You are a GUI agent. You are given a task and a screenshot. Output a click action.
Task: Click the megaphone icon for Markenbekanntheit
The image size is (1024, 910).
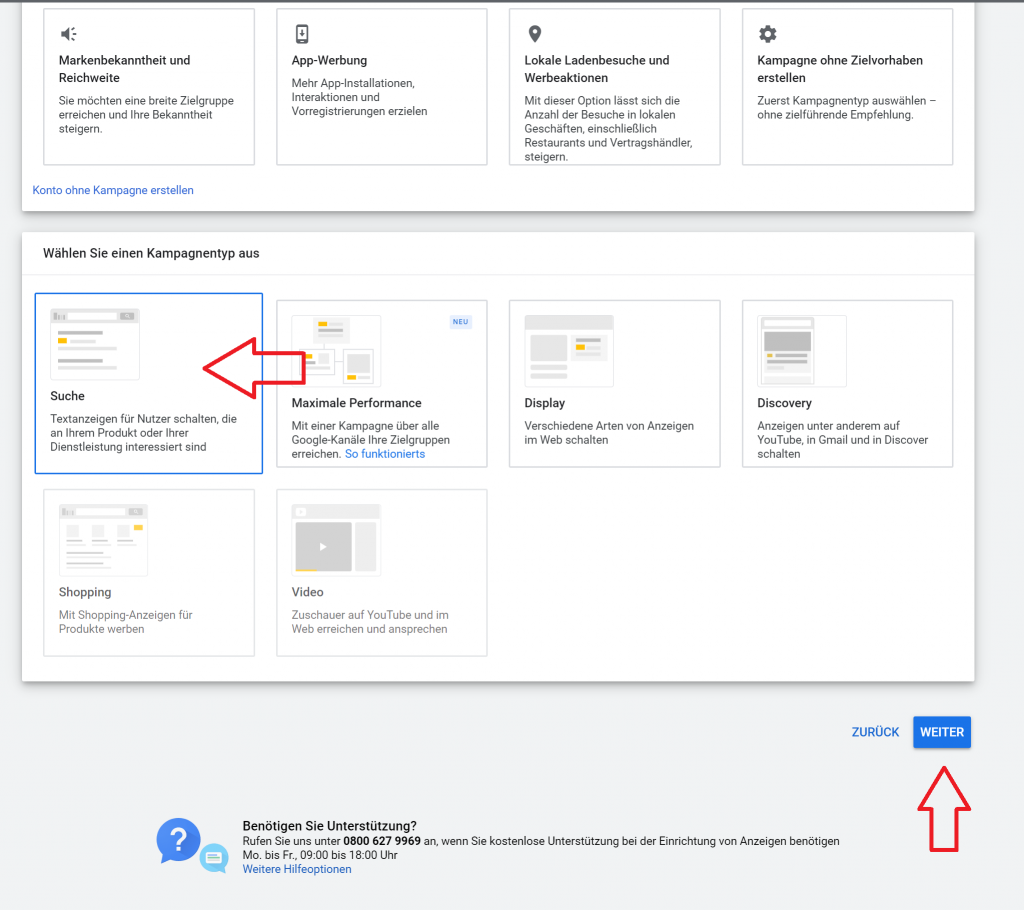pyautogui.click(x=68, y=34)
